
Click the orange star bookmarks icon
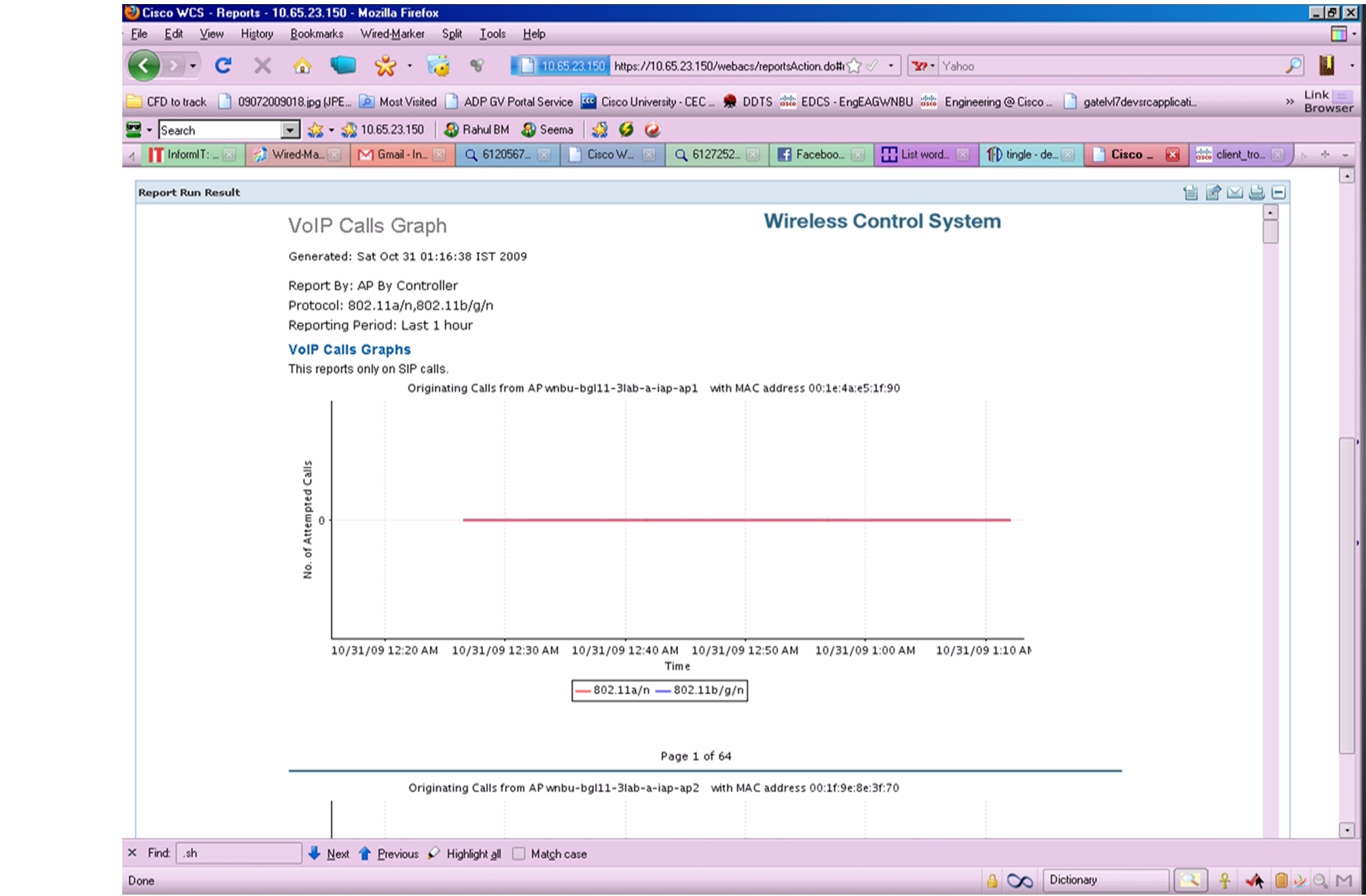385,65
